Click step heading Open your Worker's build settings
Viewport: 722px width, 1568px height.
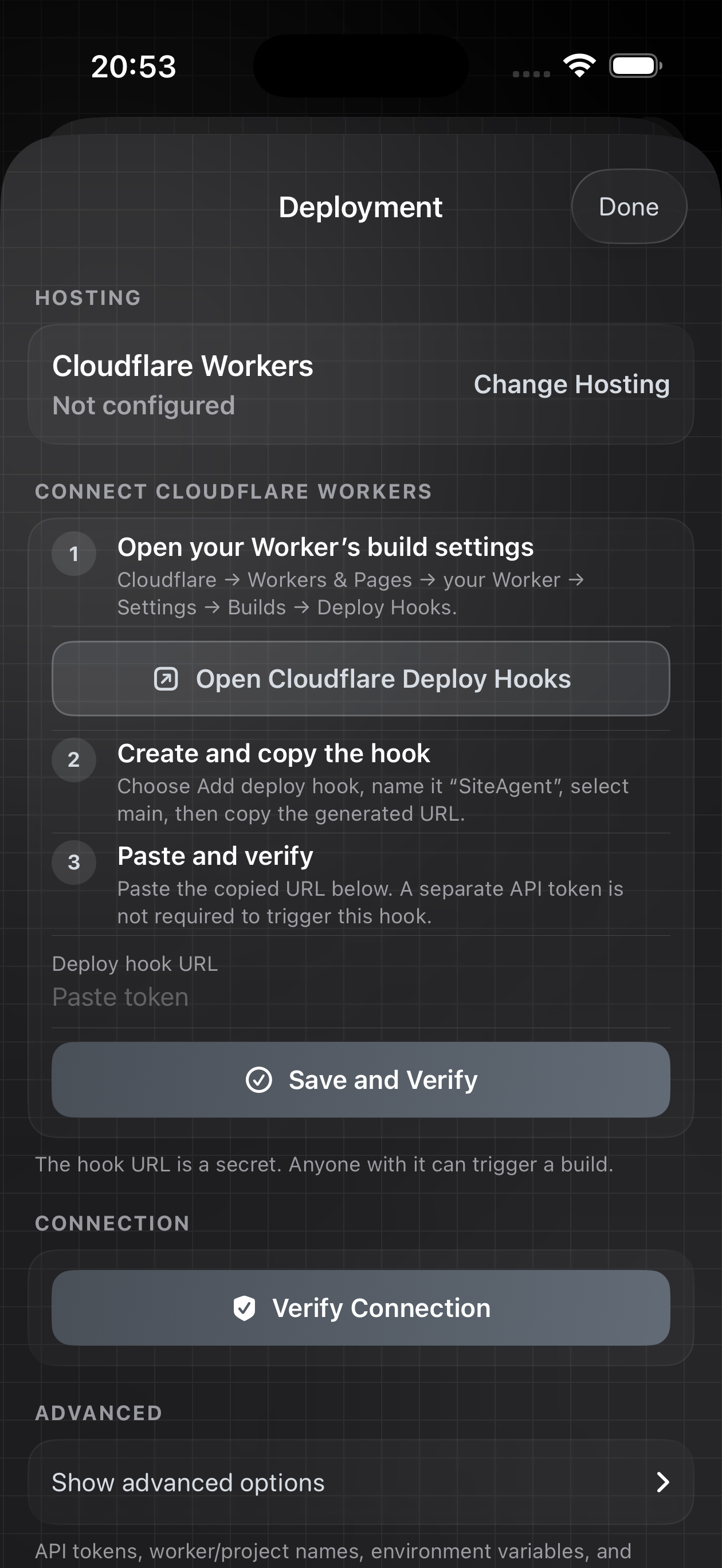pos(325,547)
